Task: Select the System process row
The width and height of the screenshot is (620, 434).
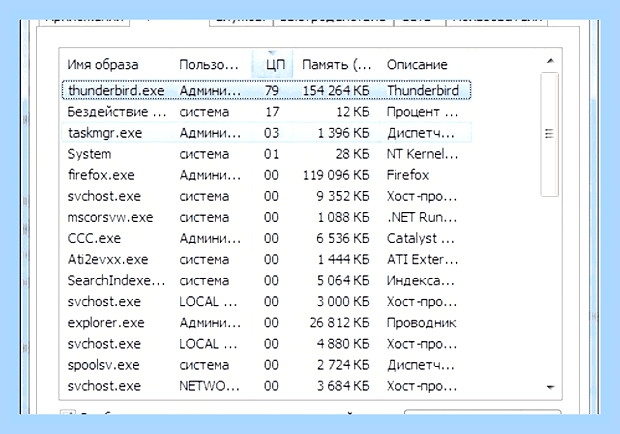Action: pos(267,154)
